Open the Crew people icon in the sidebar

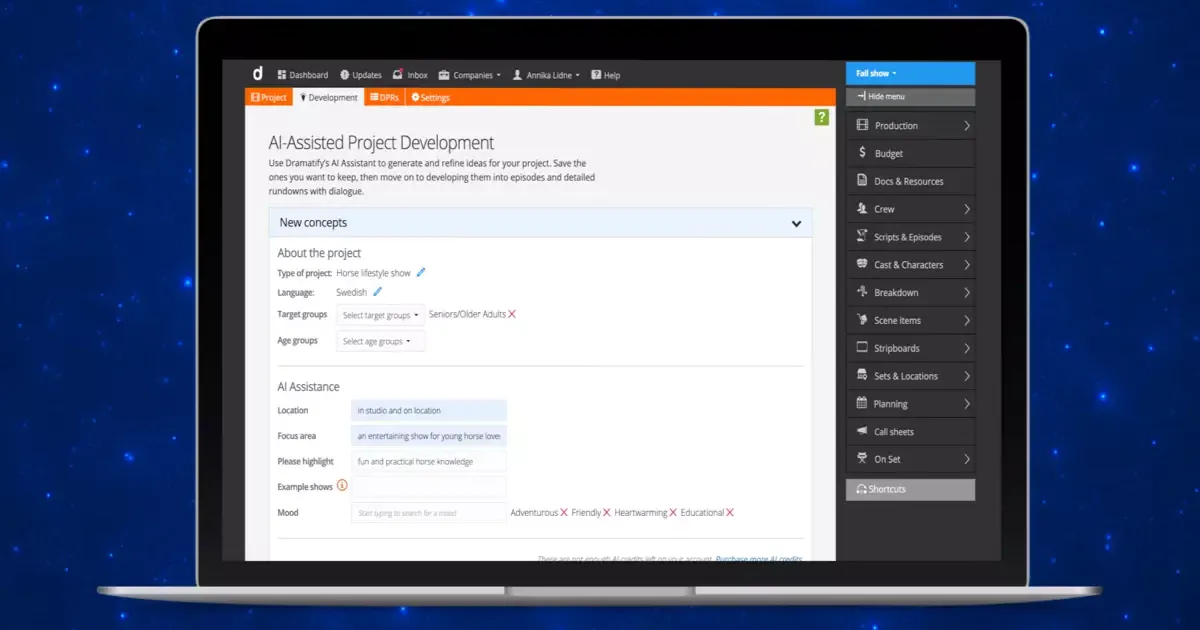pos(862,209)
